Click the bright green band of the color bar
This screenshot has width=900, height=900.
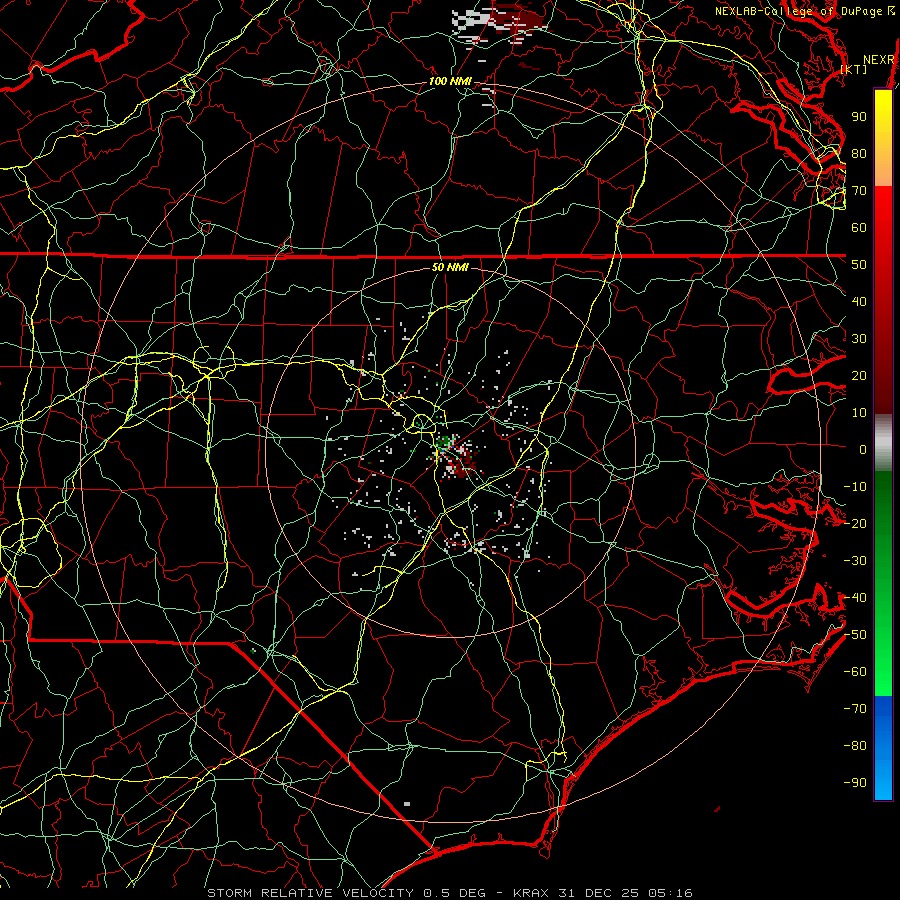[883, 660]
